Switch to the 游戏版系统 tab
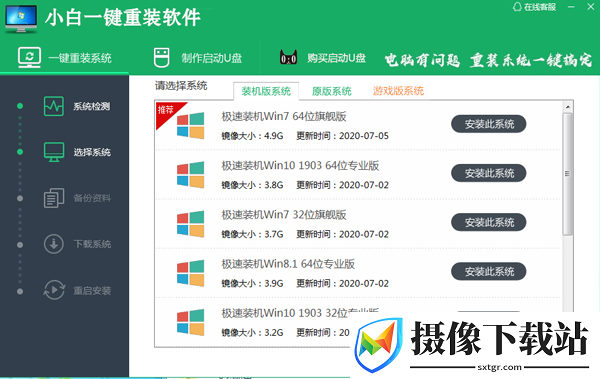The image size is (600, 379). click(x=398, y=91)
